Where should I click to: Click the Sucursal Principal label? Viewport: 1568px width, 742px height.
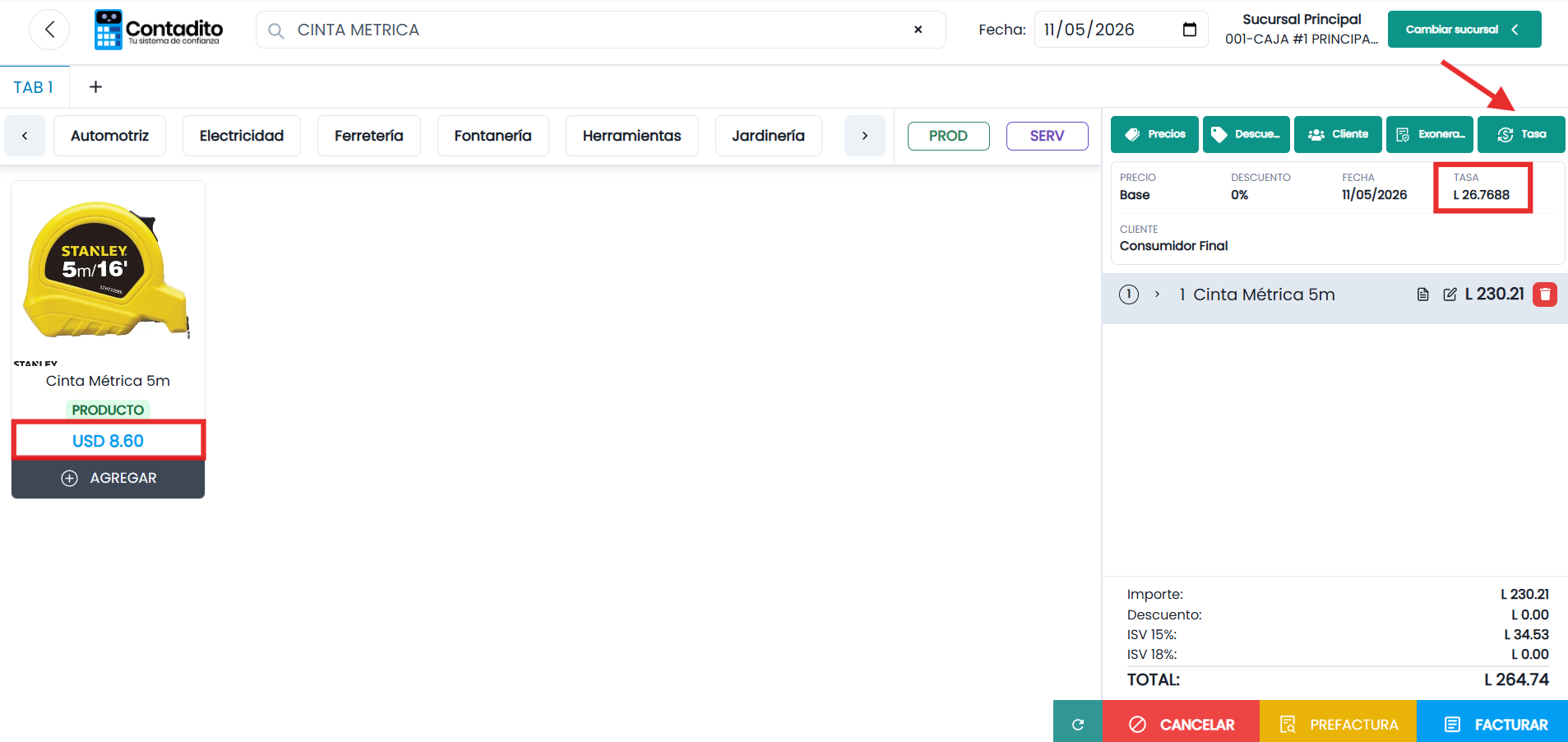click(x=1302, y=19)
